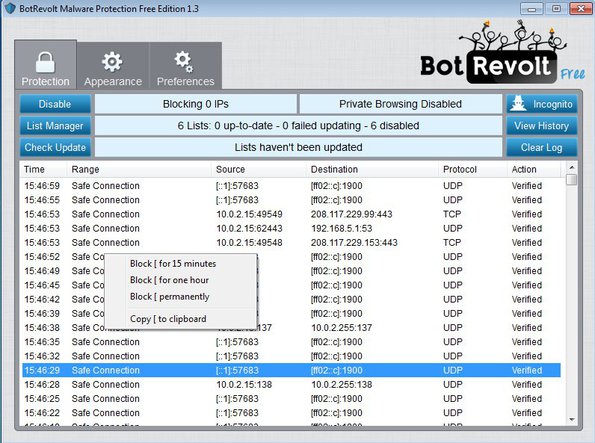Open View History
Image resolution: width=595 pixels, height=443 pixels.
[541, 126]
